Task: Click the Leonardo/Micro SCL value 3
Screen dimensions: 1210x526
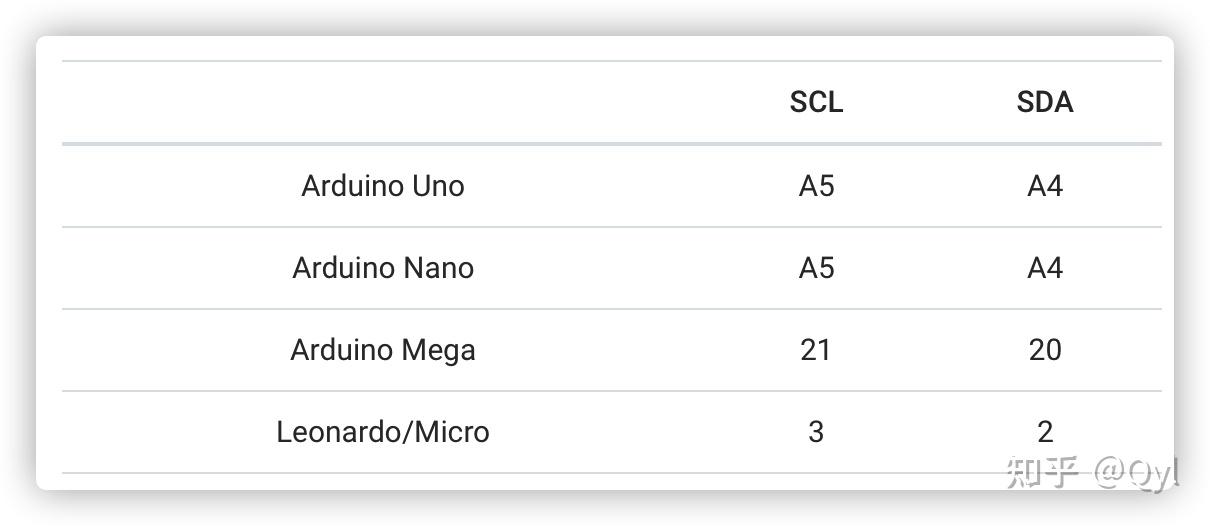Action: coord(816,432)
